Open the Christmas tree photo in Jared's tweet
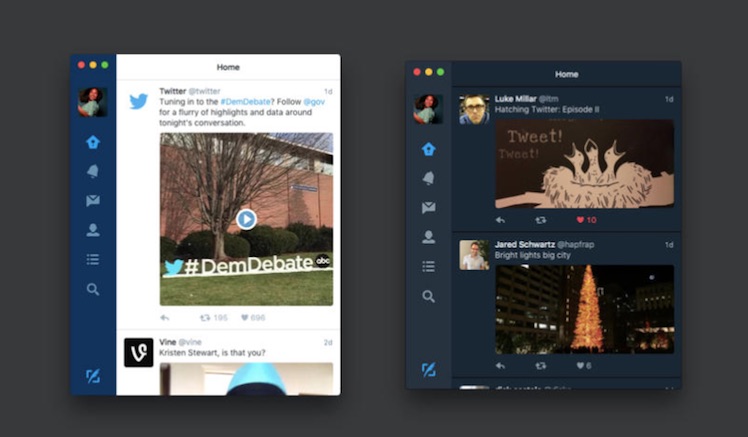 point(584,308)
